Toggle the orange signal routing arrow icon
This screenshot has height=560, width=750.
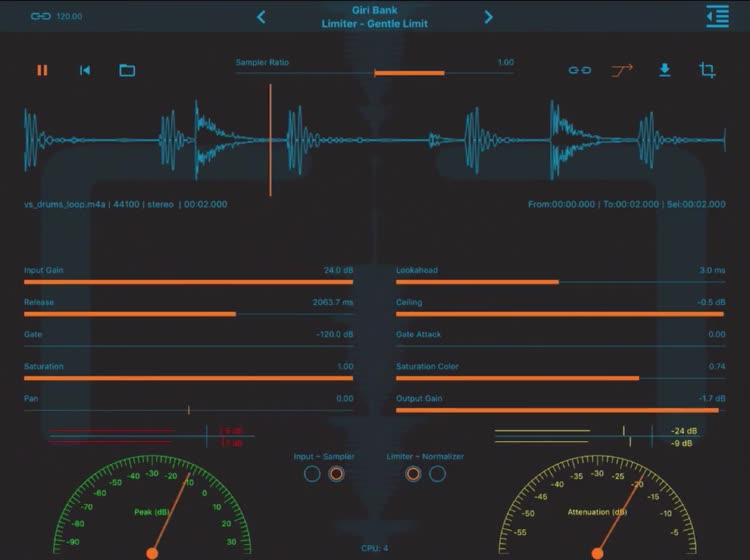622,70
